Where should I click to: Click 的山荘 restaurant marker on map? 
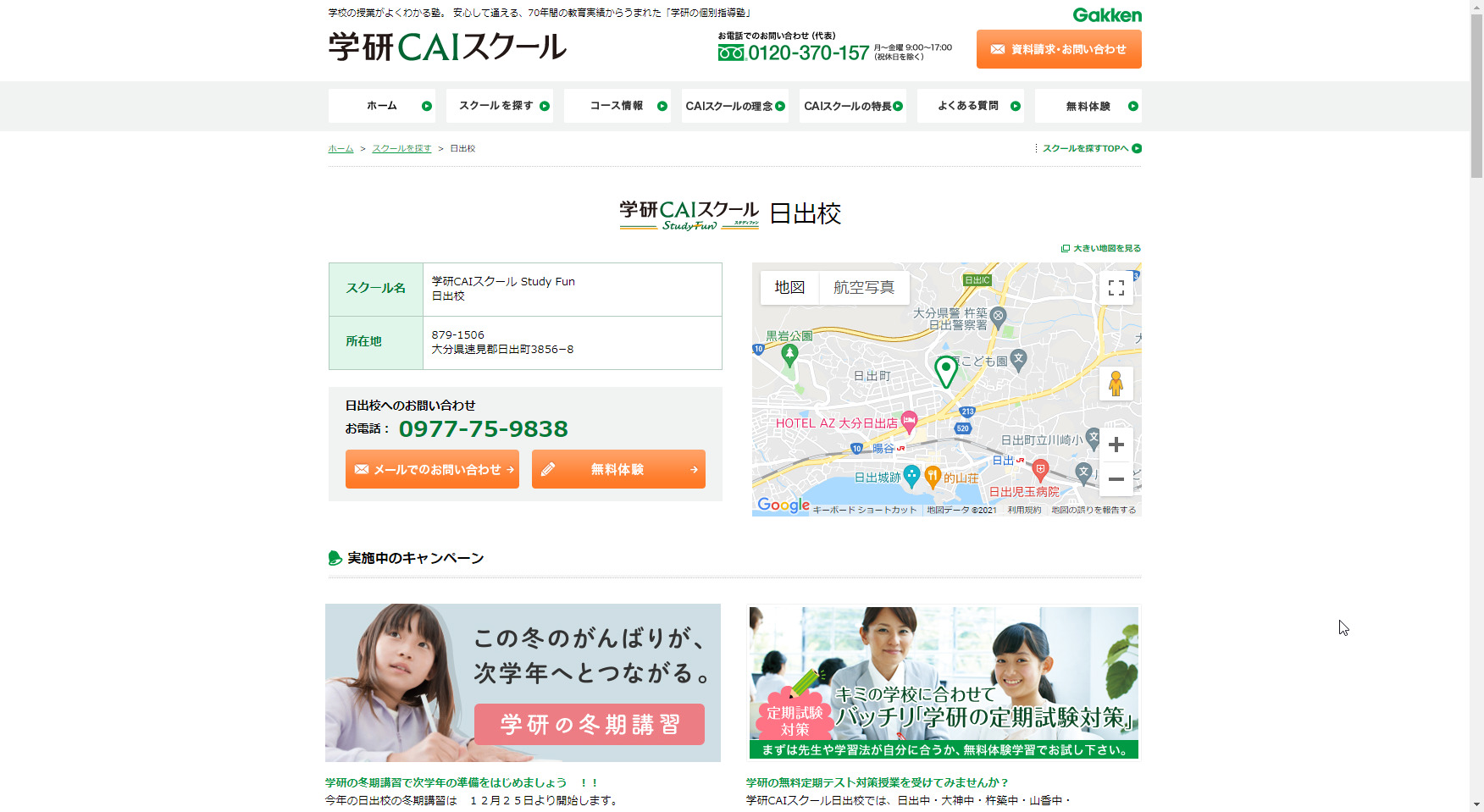click(x=933, y=477)
